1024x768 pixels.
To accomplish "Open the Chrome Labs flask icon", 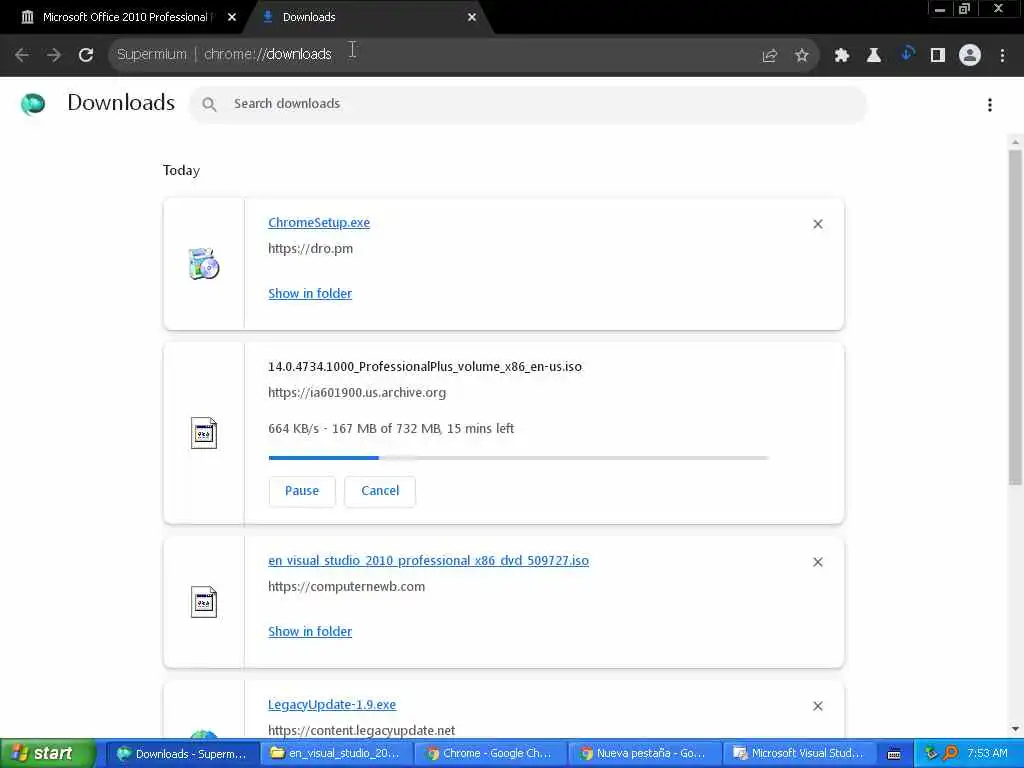I will tap(874, 56).
